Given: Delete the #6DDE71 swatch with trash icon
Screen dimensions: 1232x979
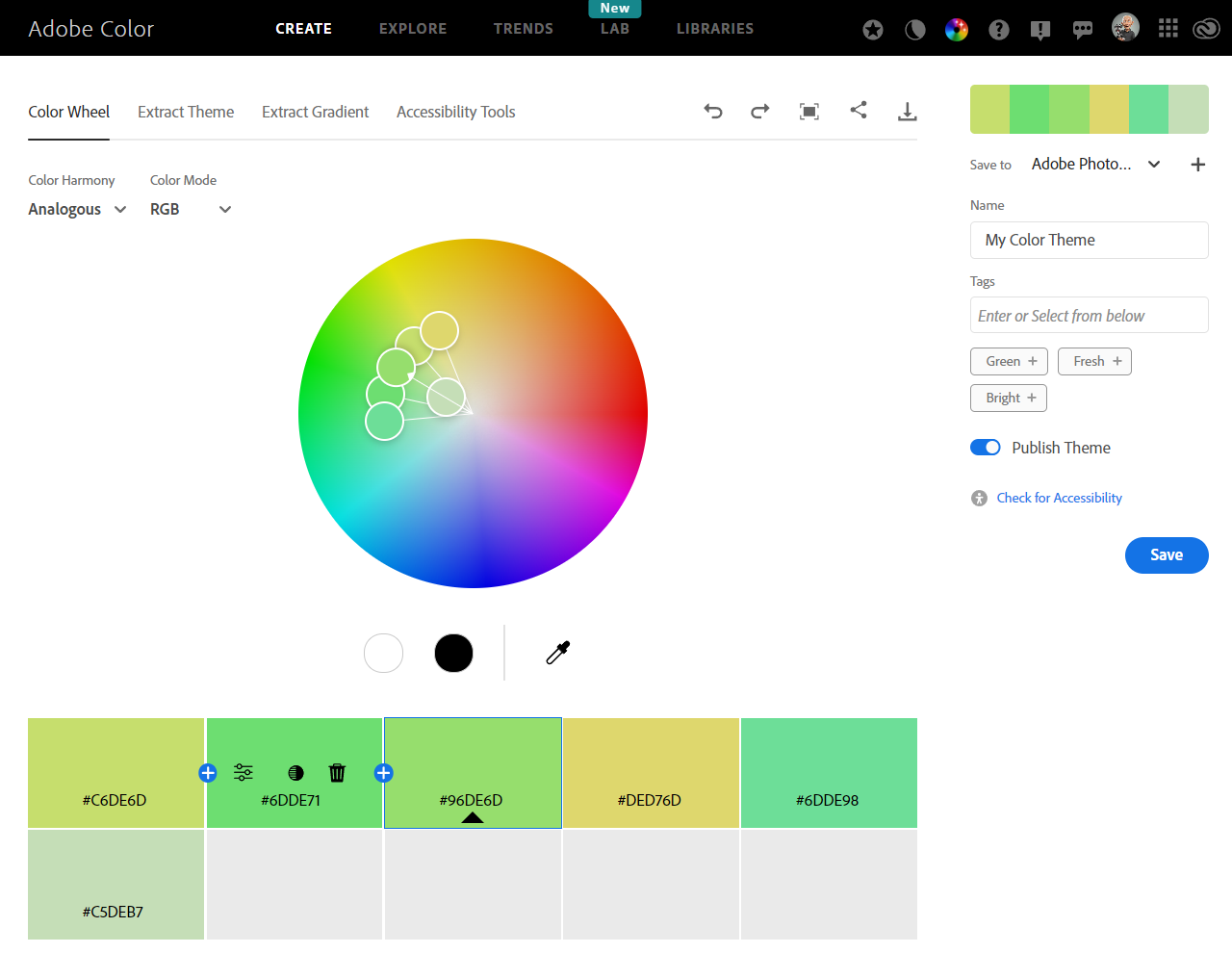Looking at the screenshot, I should coord(337,773).
